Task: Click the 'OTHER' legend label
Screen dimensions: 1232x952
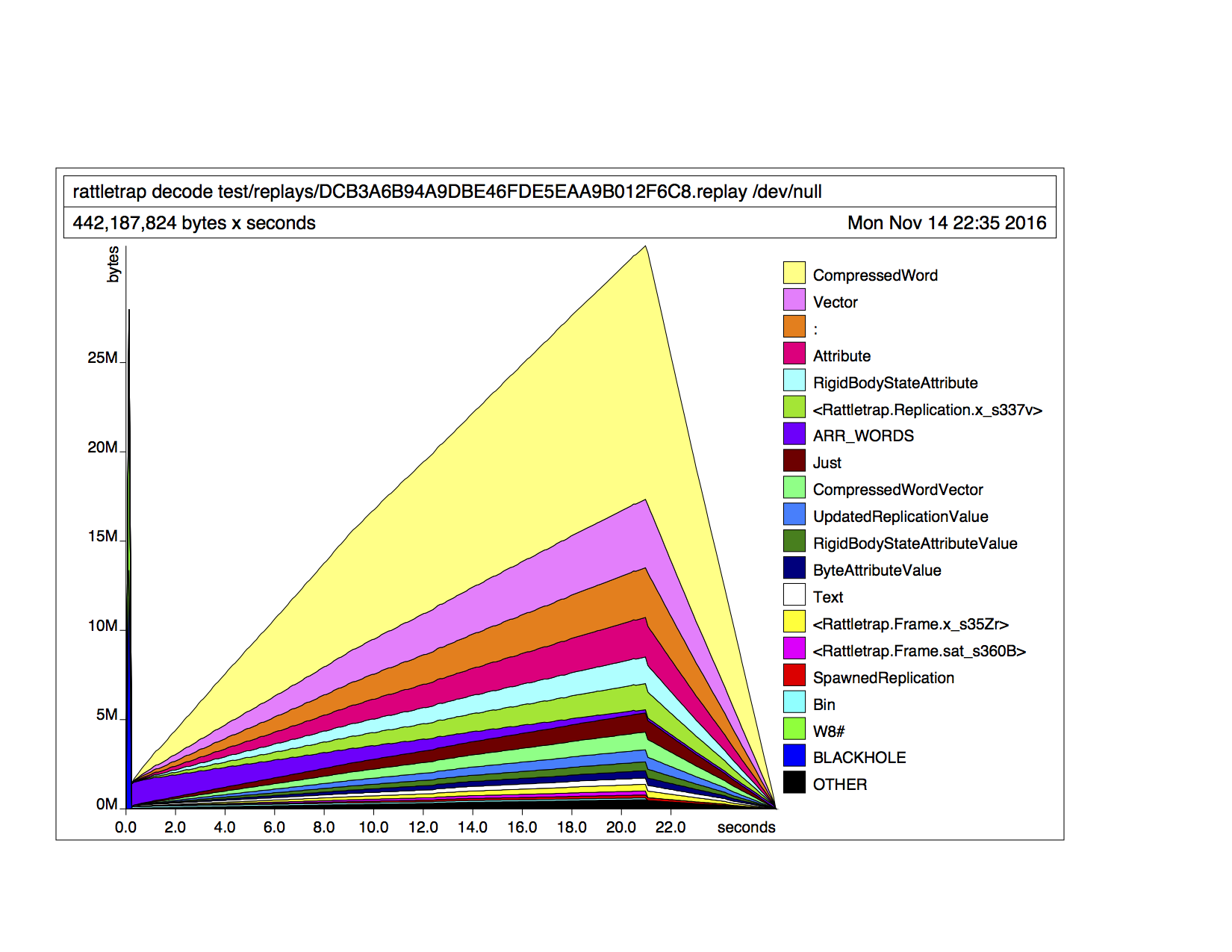Action: 840,785
